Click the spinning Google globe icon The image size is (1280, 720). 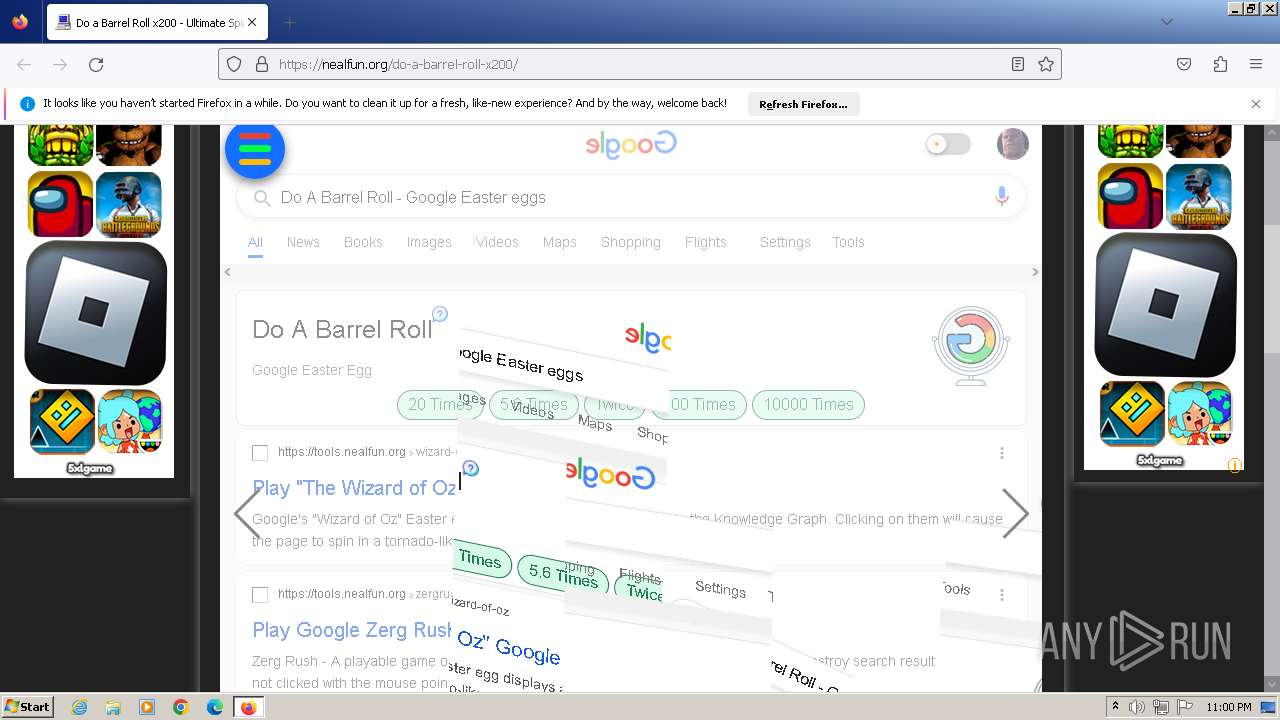(x=971, y=345)
